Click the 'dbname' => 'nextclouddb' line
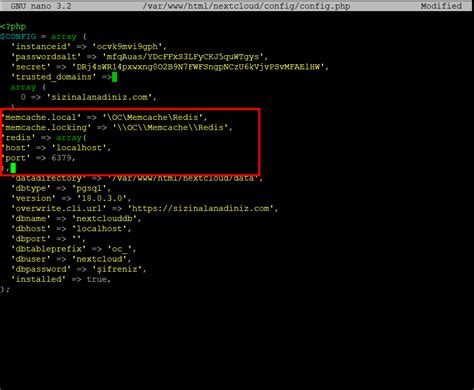Viewport: 474px width, 390px height. (x=76, y=219)
